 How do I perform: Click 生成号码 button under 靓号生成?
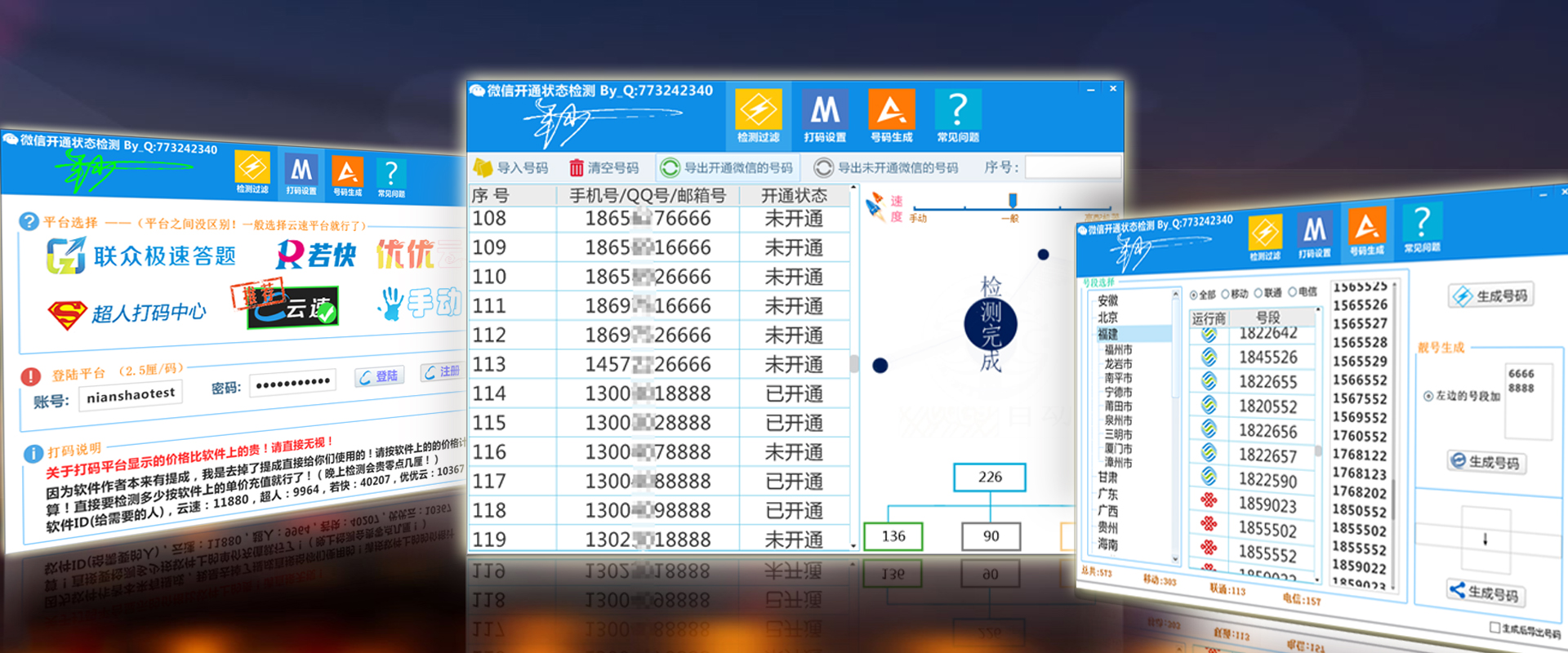coord(1486,462)
